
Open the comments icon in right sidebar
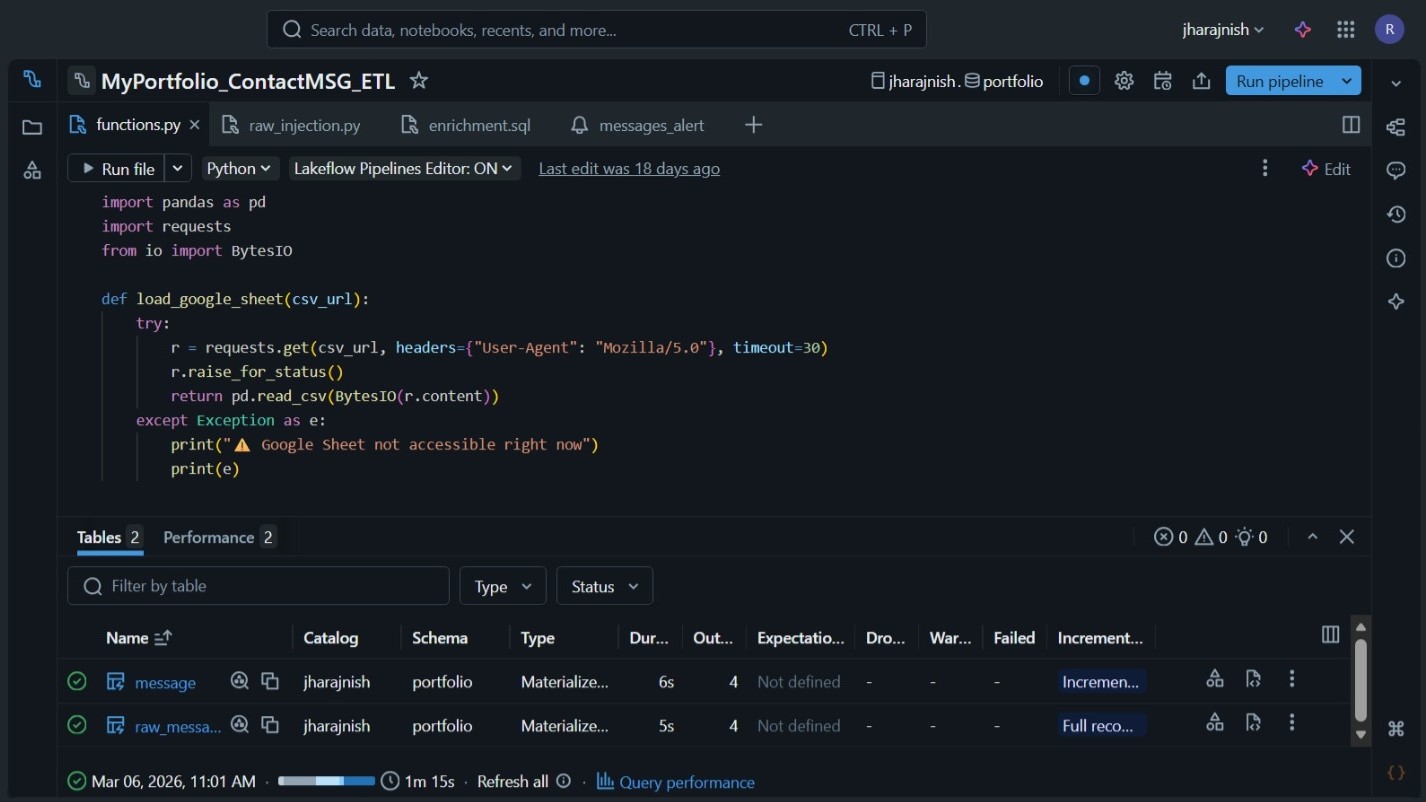click(1396, 170)
